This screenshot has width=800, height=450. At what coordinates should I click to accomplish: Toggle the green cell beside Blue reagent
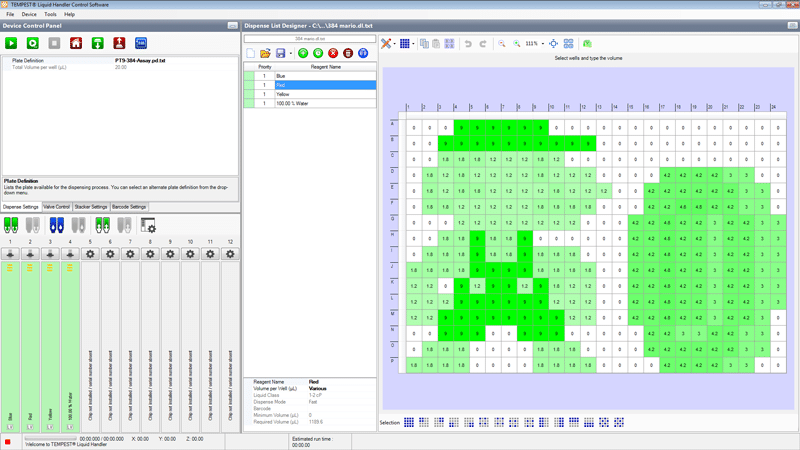point(249,76)
